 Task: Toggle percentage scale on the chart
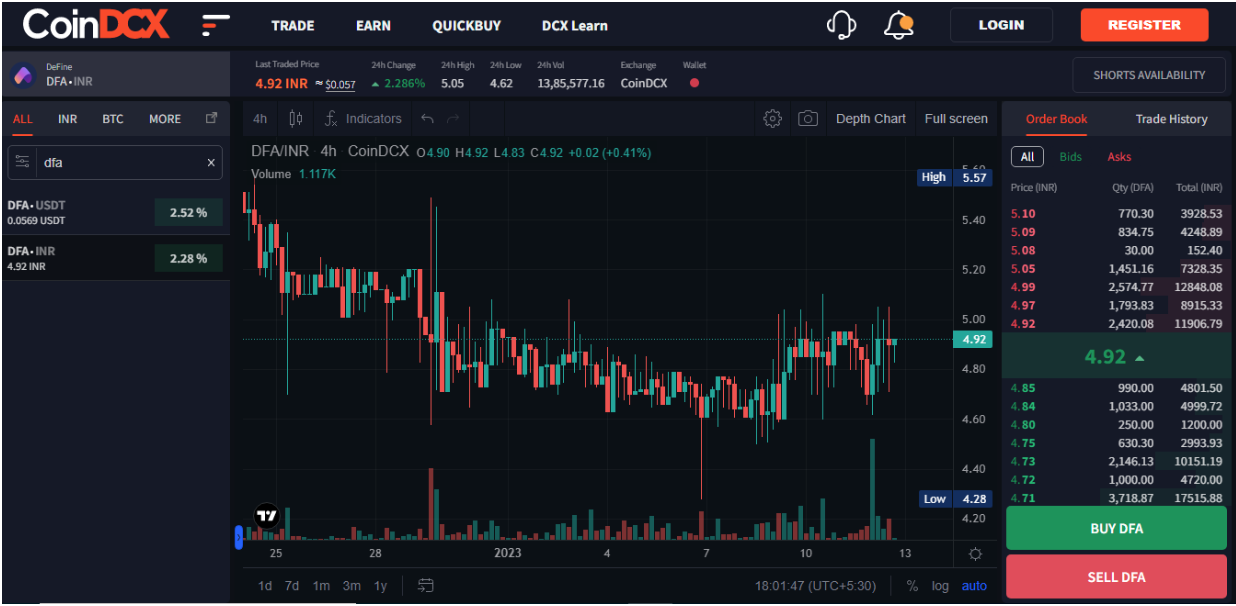[x=912, y=585]
